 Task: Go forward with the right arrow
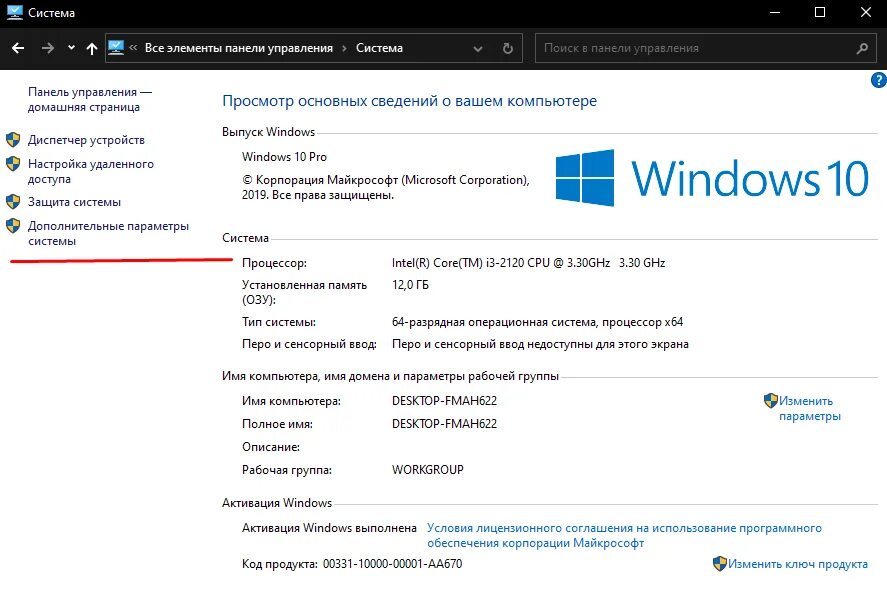click(x=48, y=48)
